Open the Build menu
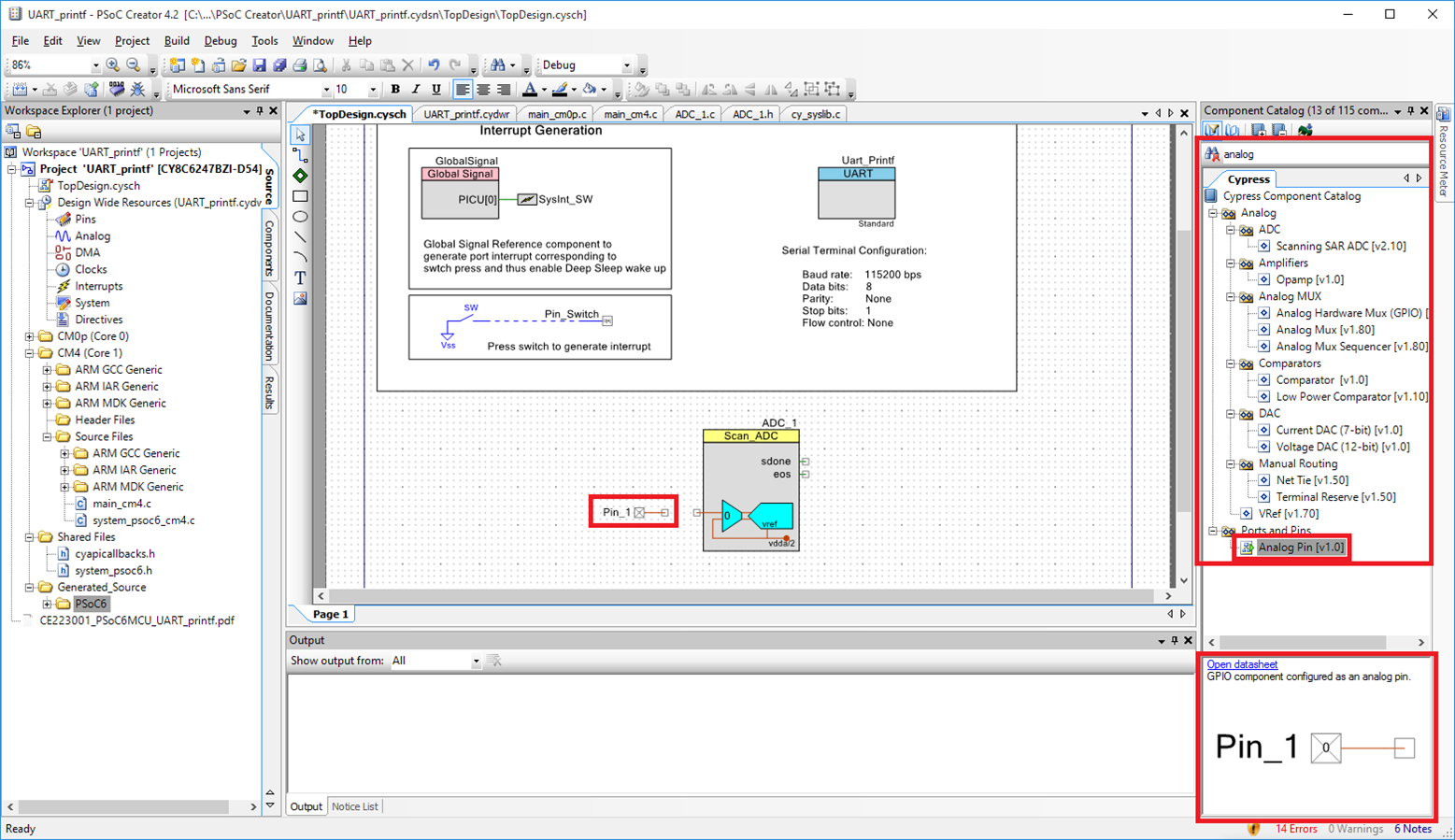 pyautogui.click(x=176, y=41)
